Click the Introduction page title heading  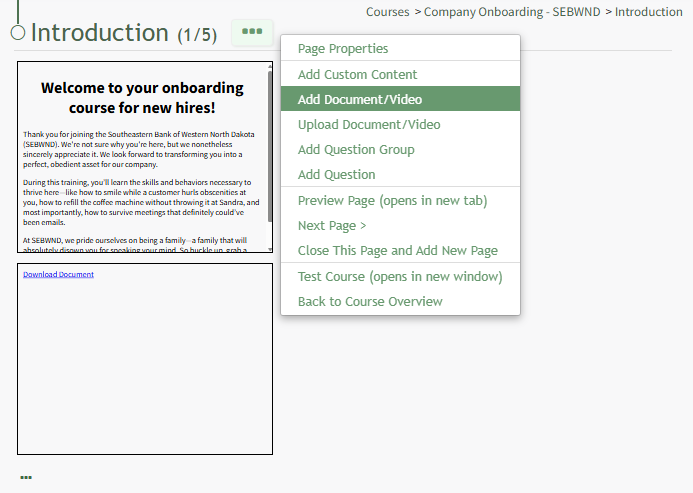(99, 33)
